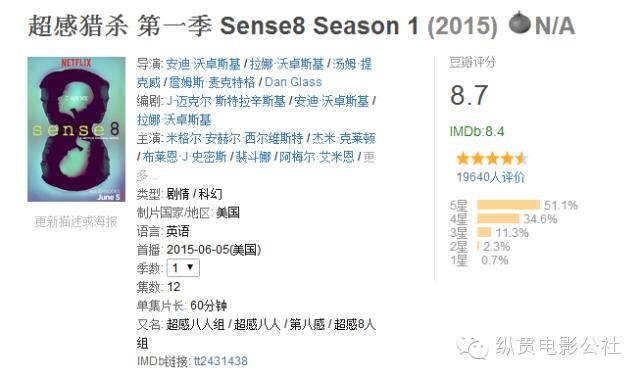Open director link Dan Glass

(293, 82)
